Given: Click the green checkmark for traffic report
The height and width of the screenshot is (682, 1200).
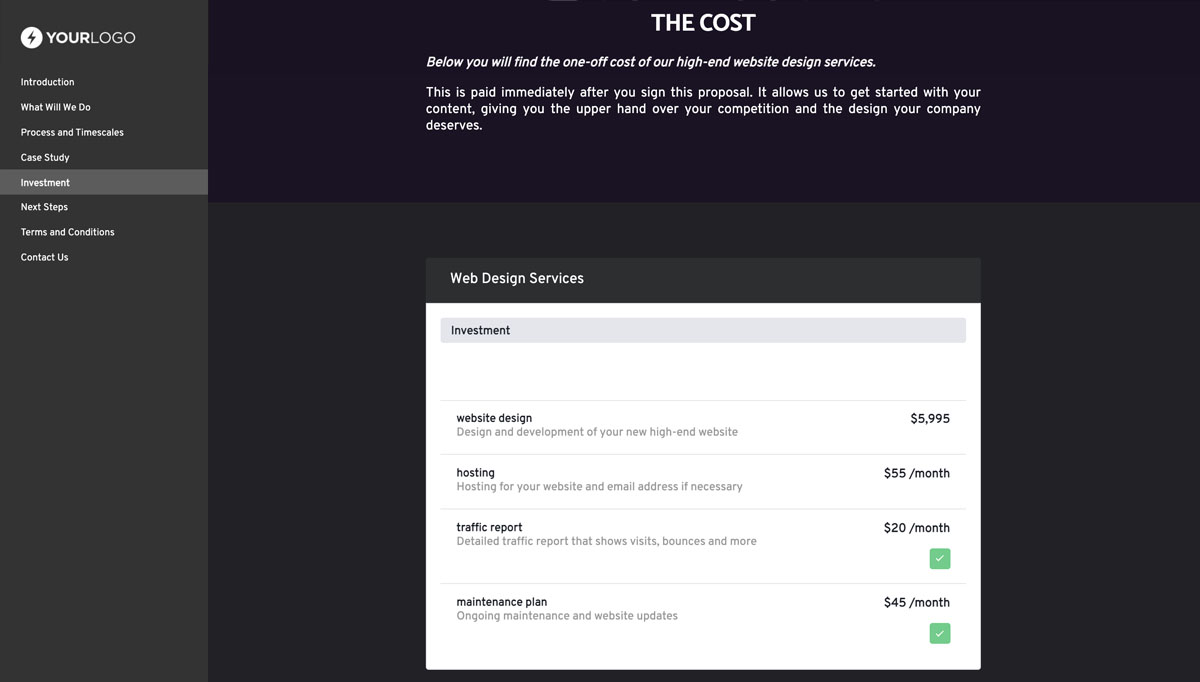Looking at the screenshot, I should point(939,558).
